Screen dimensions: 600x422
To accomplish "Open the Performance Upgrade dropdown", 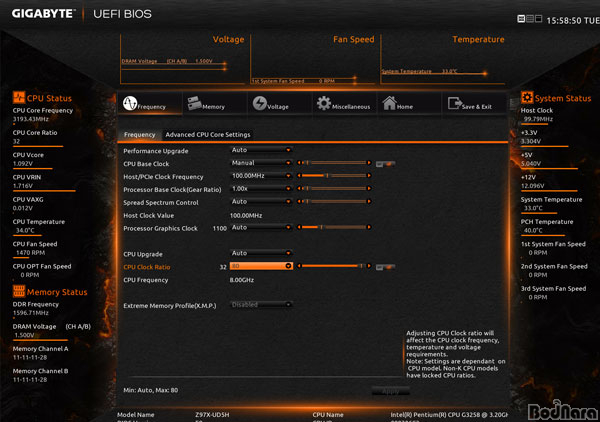I will click(261, 150).
